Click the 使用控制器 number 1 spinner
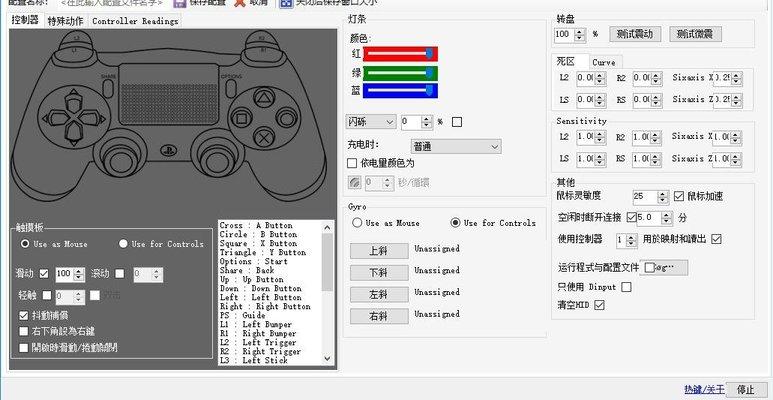The image size is (773, 400). click(627, 240)
